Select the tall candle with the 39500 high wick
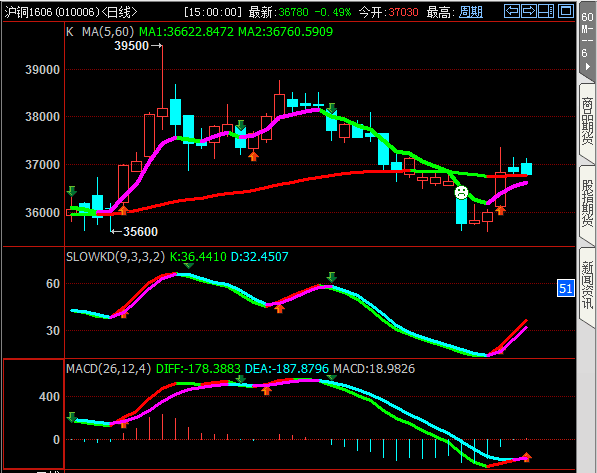The width and height of the screenshot is (597, 473). pyautogui.click(x=162, y=112)
